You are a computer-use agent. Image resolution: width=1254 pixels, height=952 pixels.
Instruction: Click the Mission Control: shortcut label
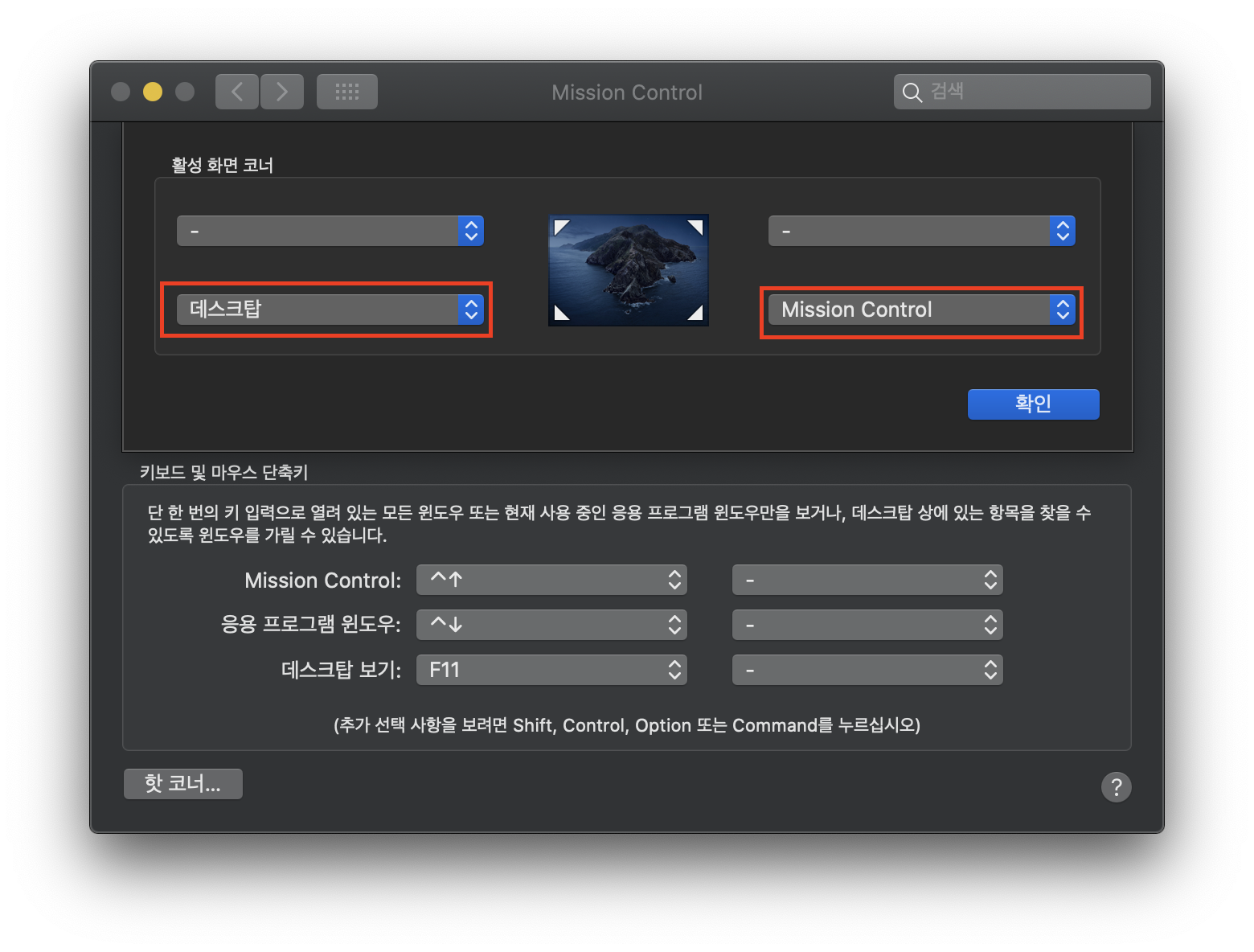click(x=323, y=581)
